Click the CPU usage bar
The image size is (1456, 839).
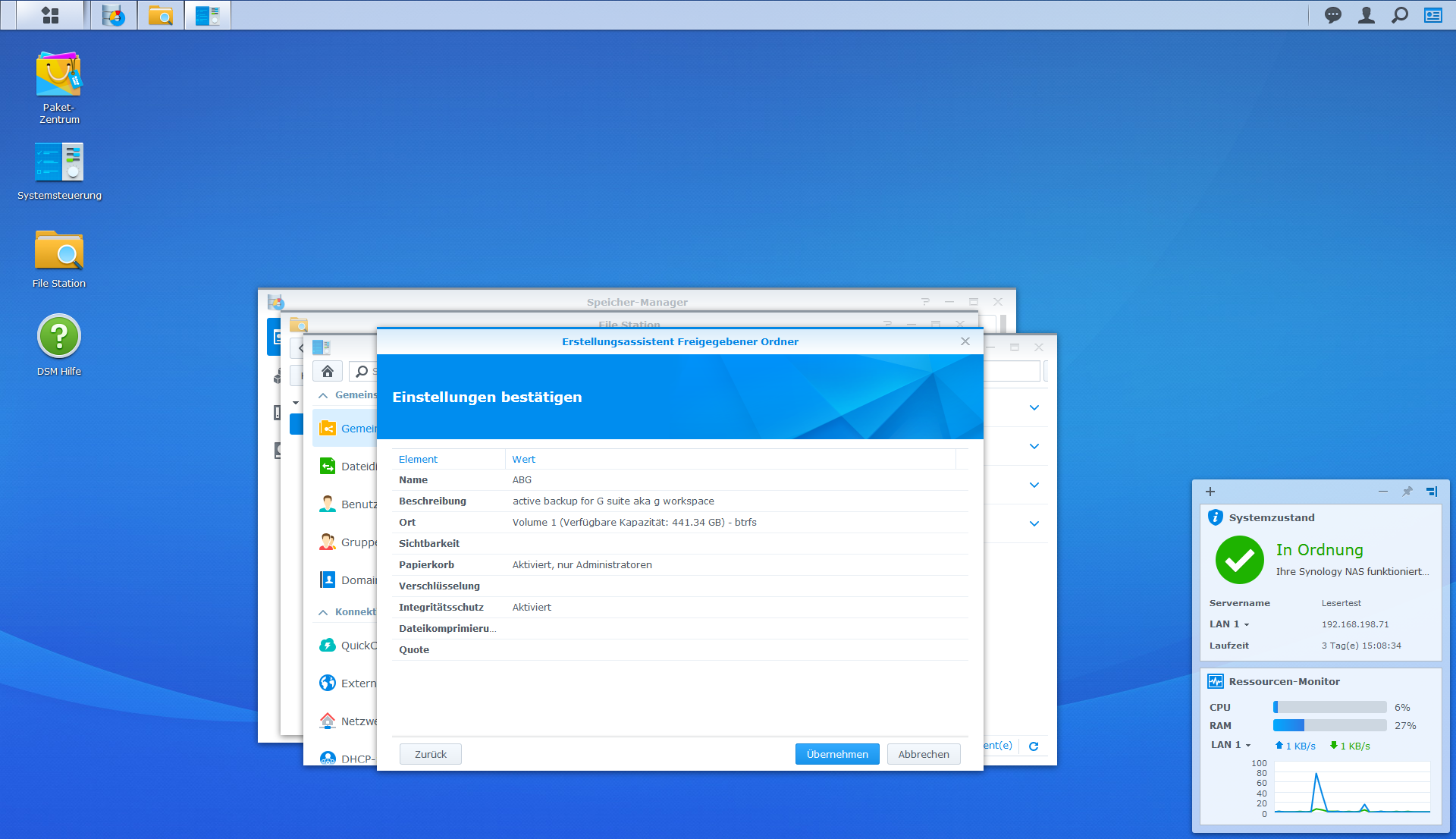(1329, 707)
